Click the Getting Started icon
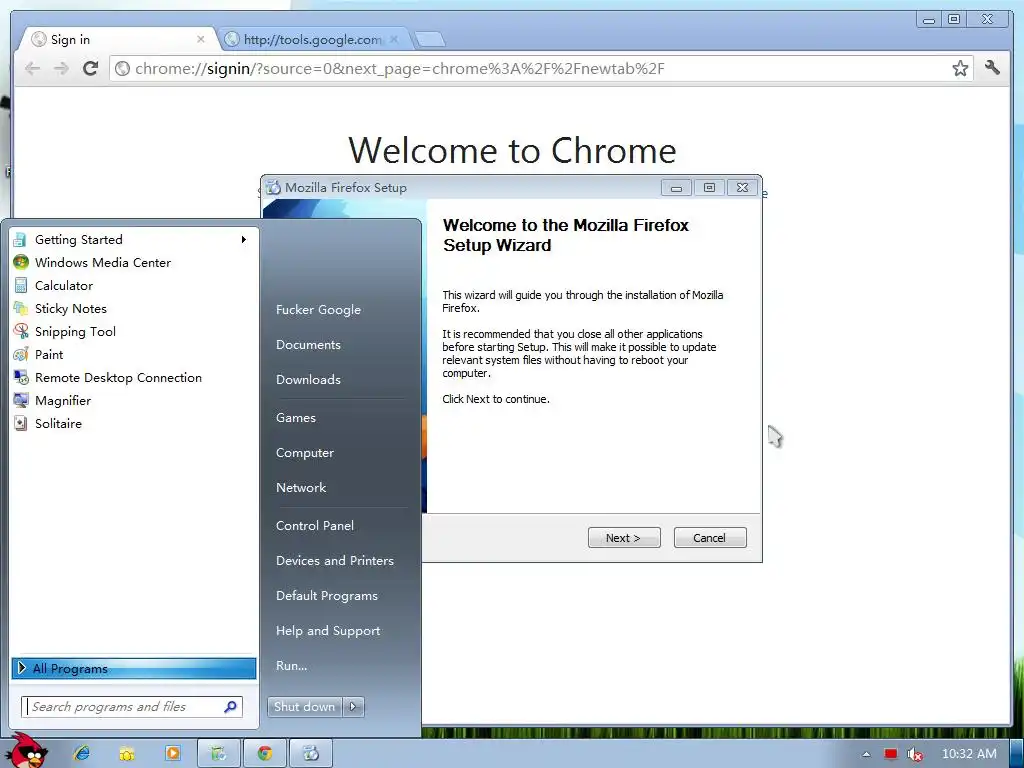Image resolution: width=1024 pixels, height=768 pixels. [x=21, y=240]
